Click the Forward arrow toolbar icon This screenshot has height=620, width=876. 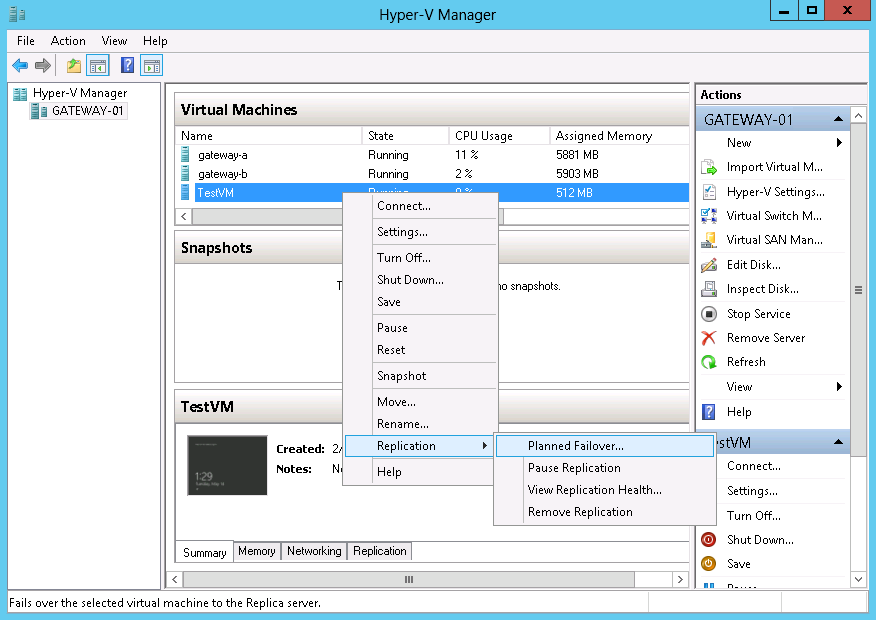pyautogui.click(x=43, y=65)
